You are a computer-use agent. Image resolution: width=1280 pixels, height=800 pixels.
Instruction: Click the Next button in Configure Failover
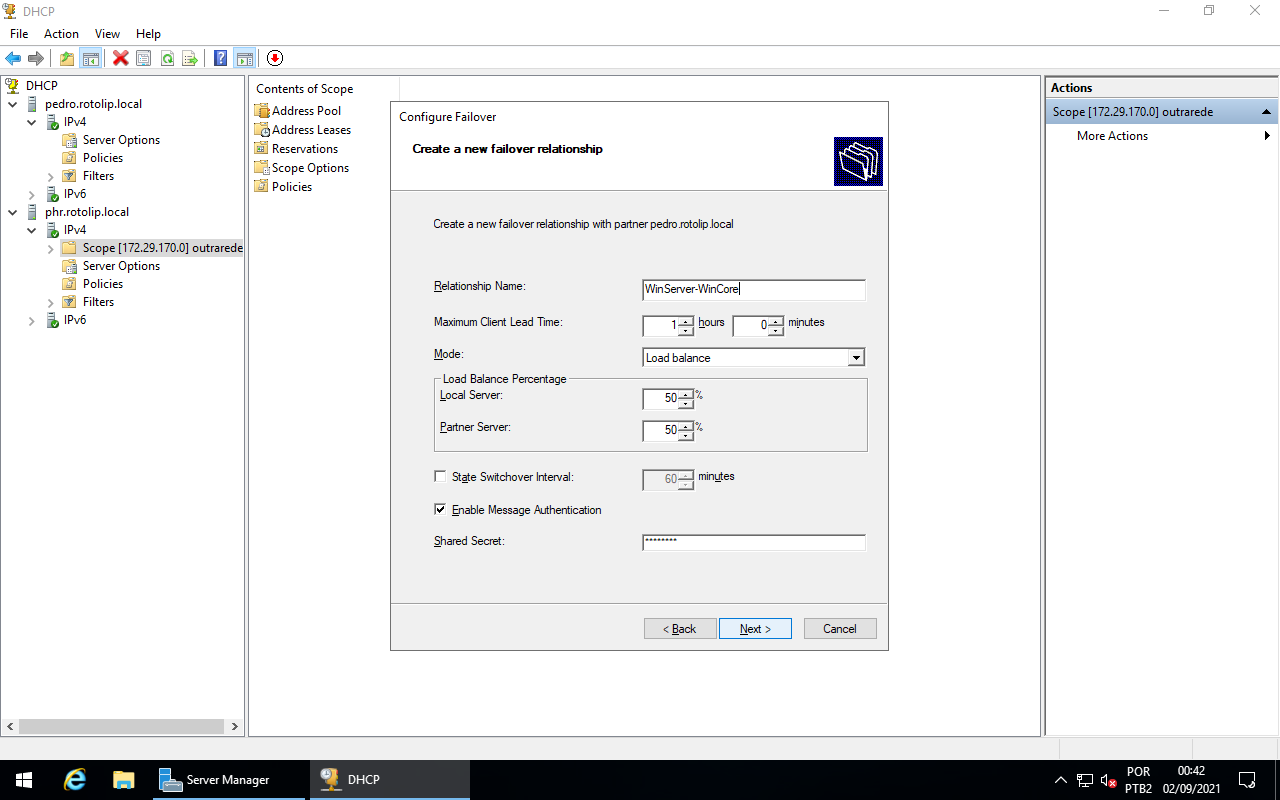coord(755,628)
